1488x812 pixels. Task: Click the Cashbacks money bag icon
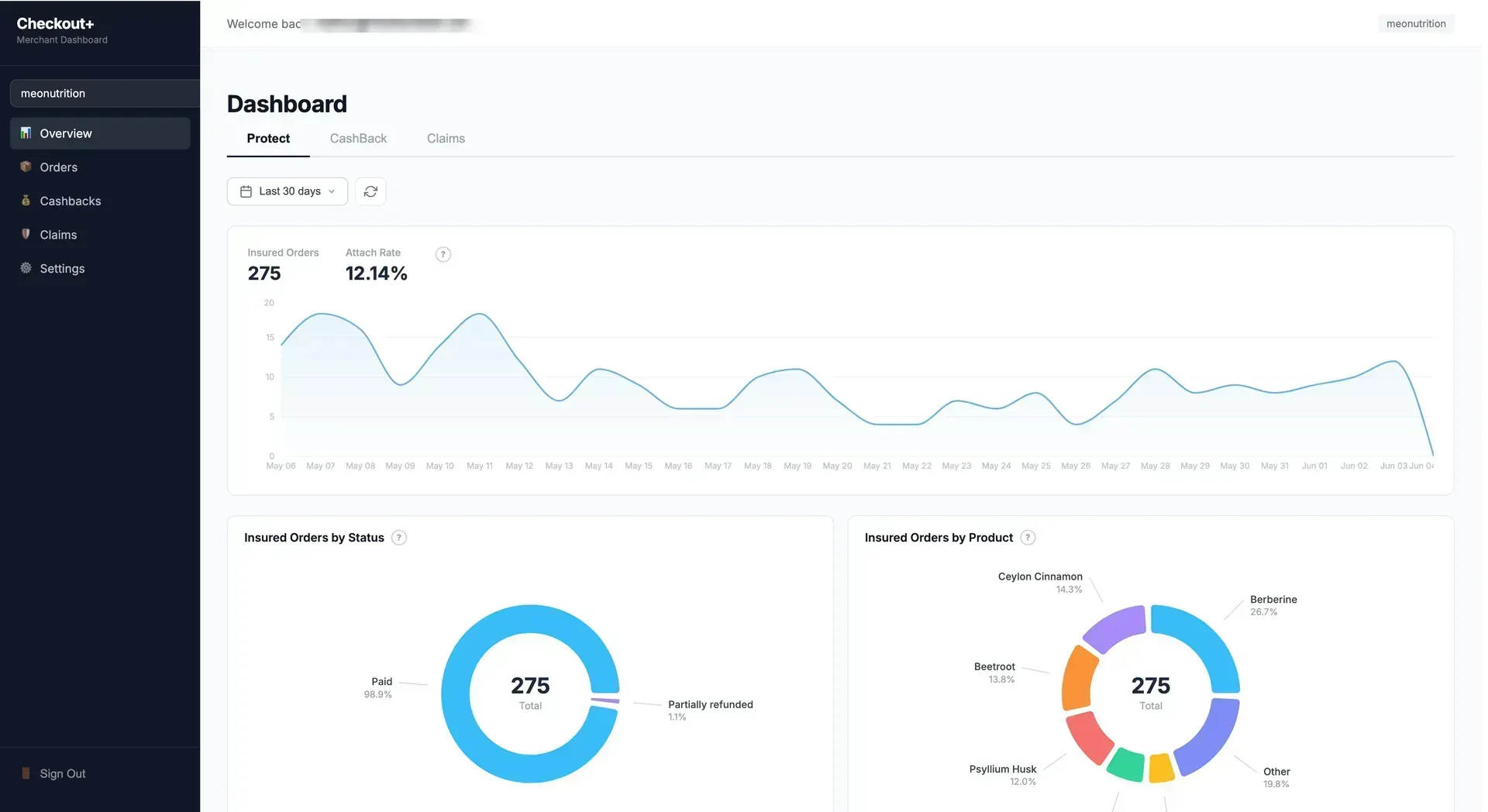(x=26, y=201)
